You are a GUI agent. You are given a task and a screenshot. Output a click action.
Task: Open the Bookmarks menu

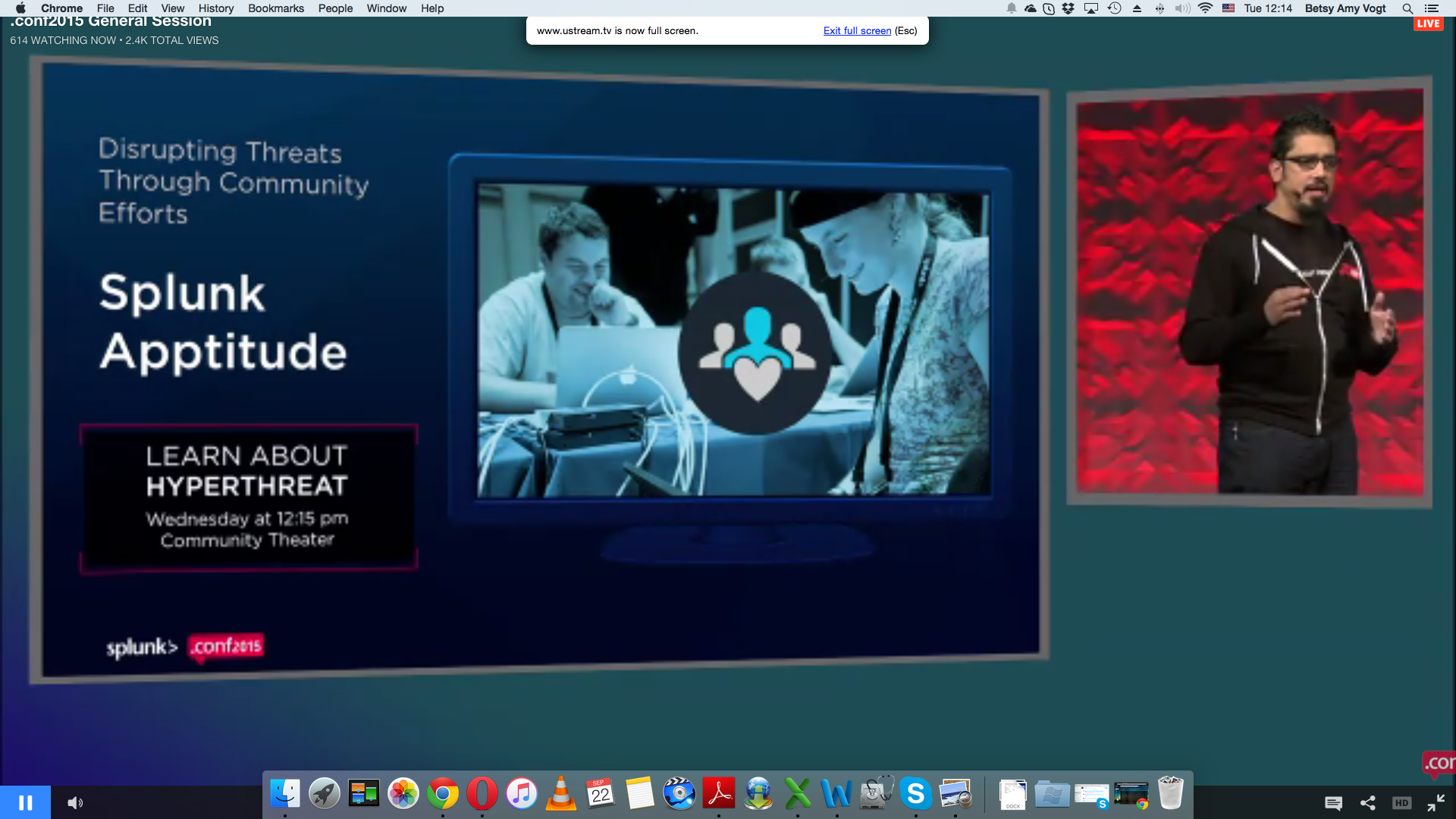pyautogui.click(x=276, y=8)
